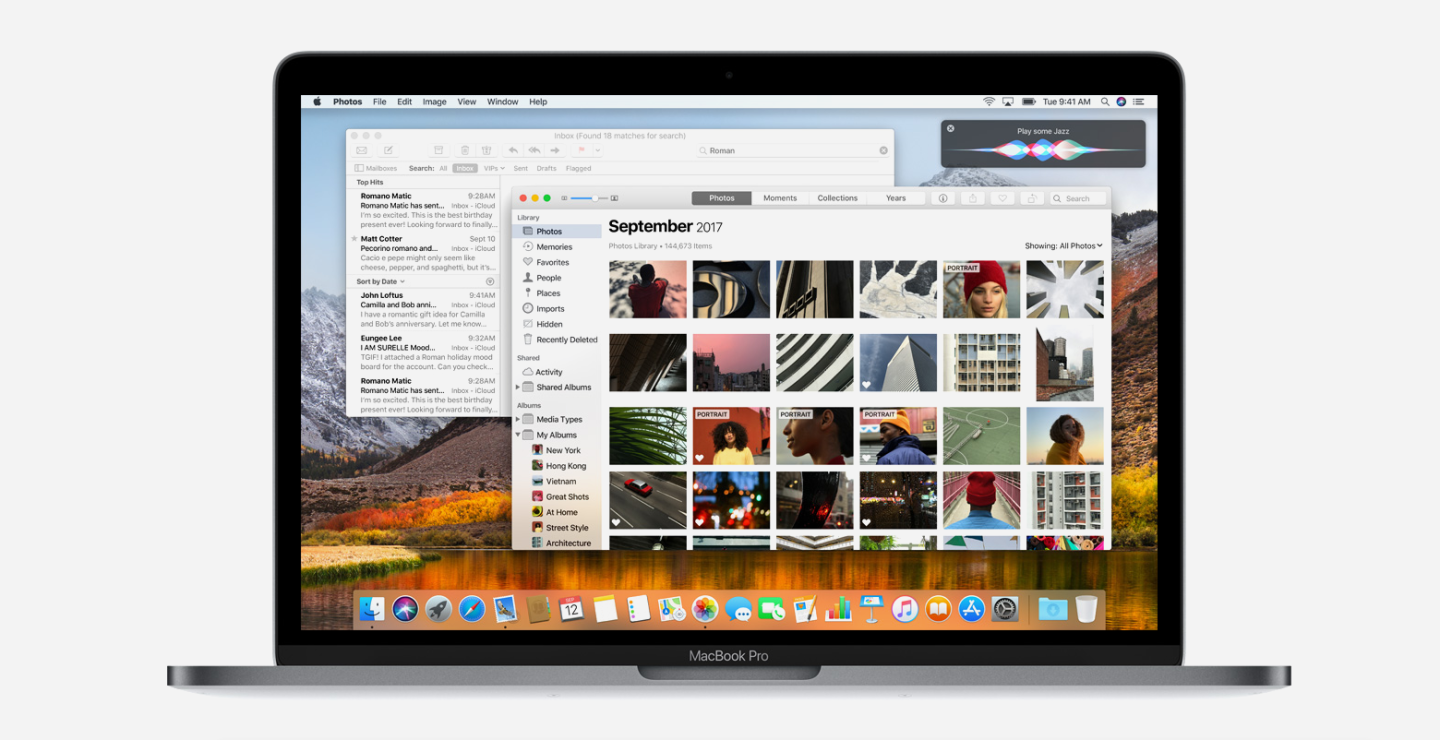This screenshot has height=740, width=1440.
Task: Click the Info button in Photos toolbar
Action: 942,198
